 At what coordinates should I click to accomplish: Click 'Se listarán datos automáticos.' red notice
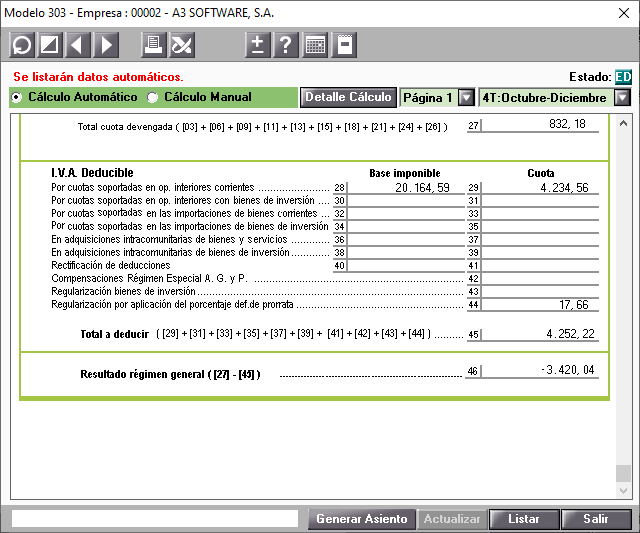tap(98, 77)
